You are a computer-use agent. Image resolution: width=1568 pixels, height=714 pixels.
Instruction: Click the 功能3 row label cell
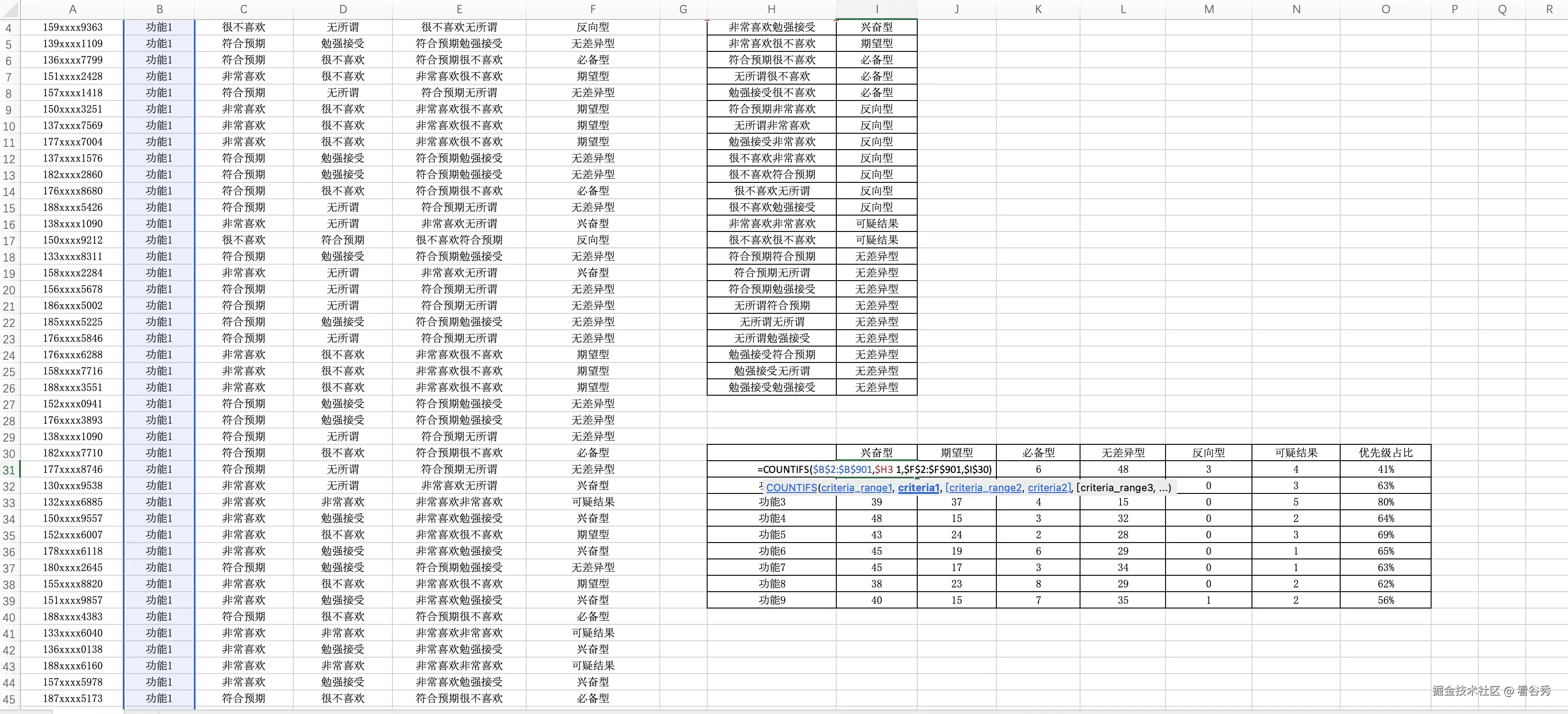tap(771, 502)
